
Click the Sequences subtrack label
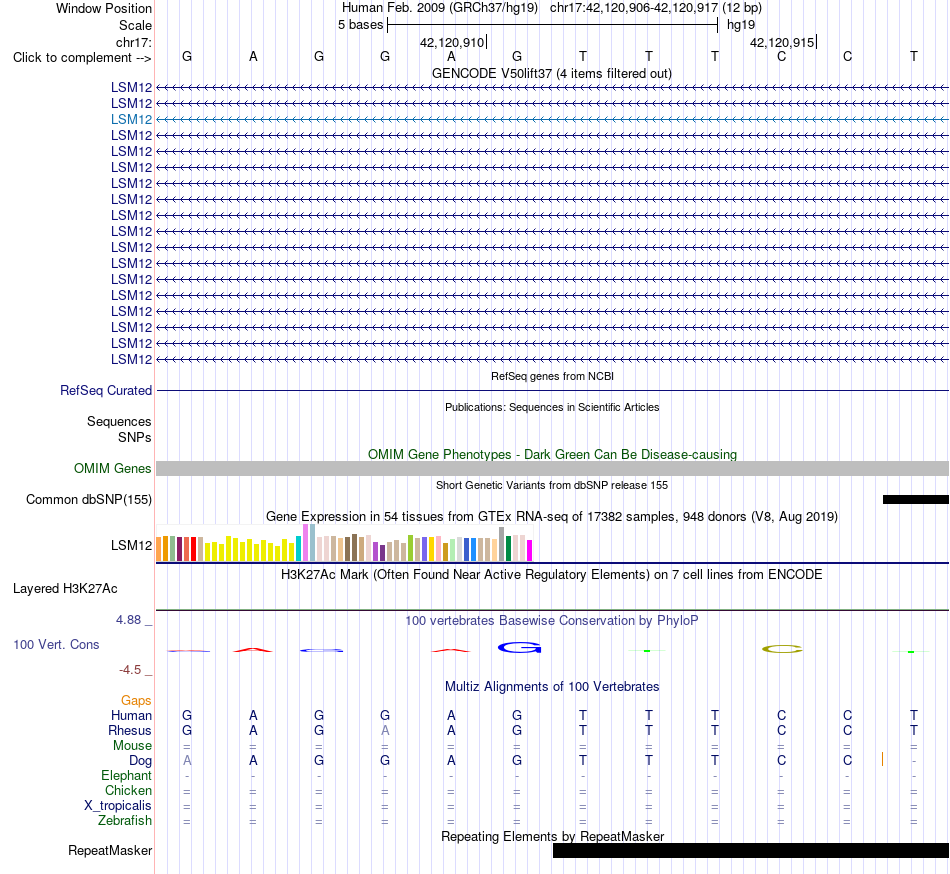[x=119, y=422]
